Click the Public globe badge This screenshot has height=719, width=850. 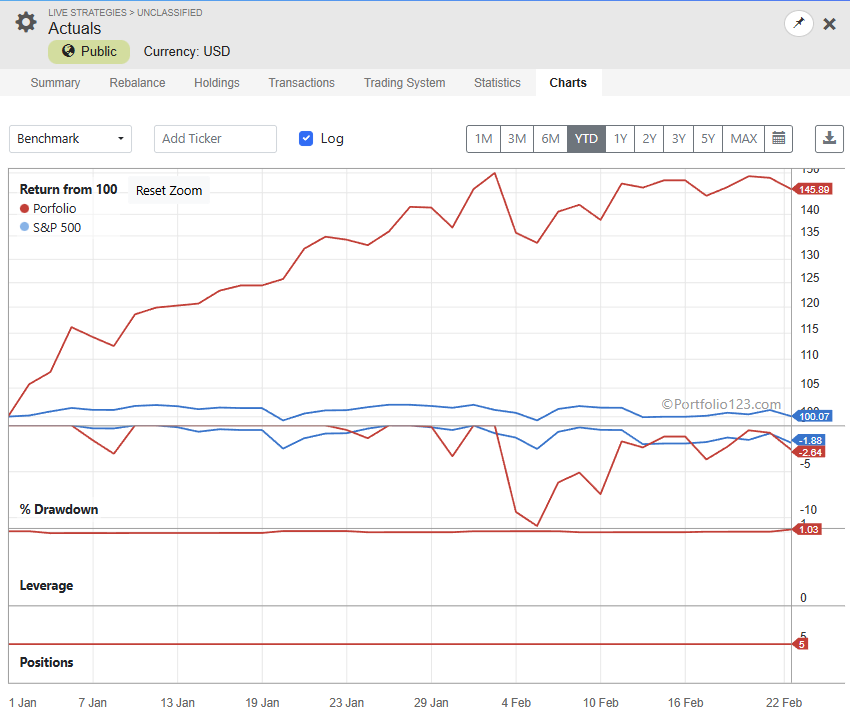89,51
